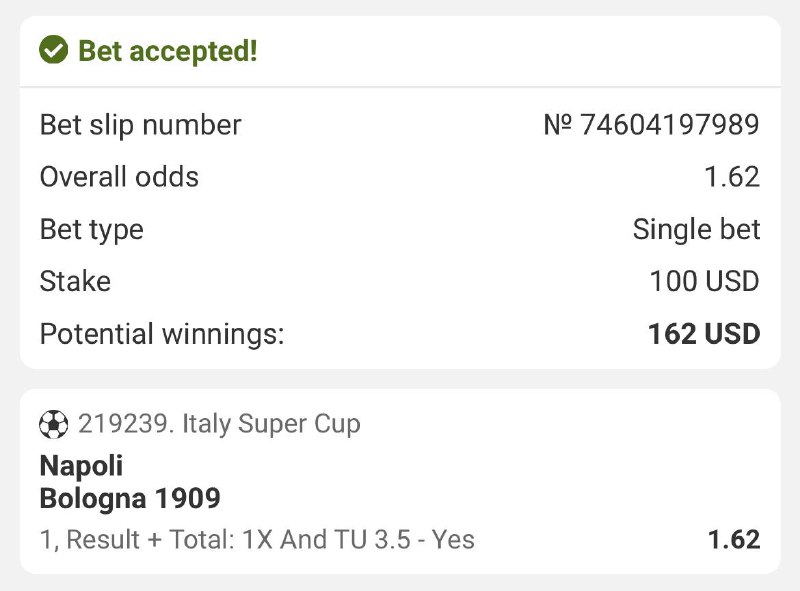This screenshot has width=800, height=591.
Task: Click the "Yes" outcome in selection line
Action: (x=454, y=540)
